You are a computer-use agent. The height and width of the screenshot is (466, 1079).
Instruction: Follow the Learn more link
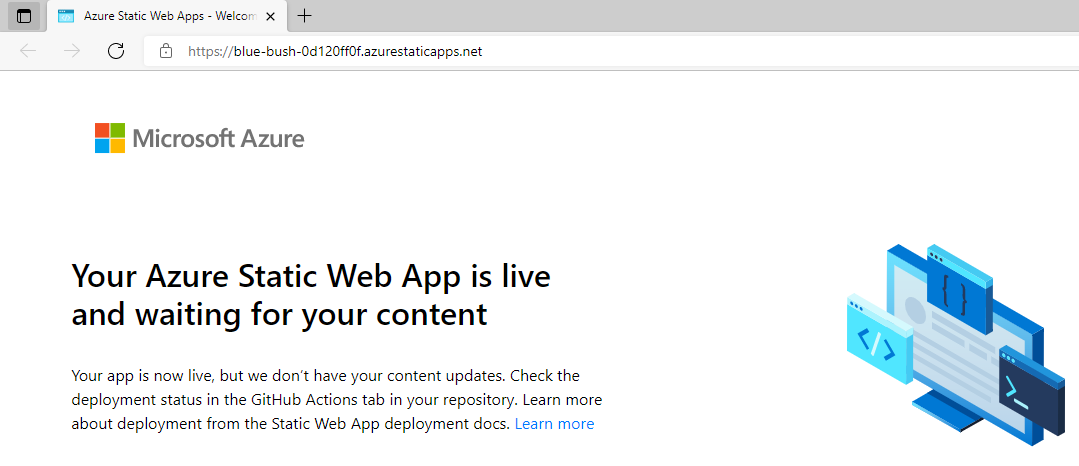tap(554, 424)
